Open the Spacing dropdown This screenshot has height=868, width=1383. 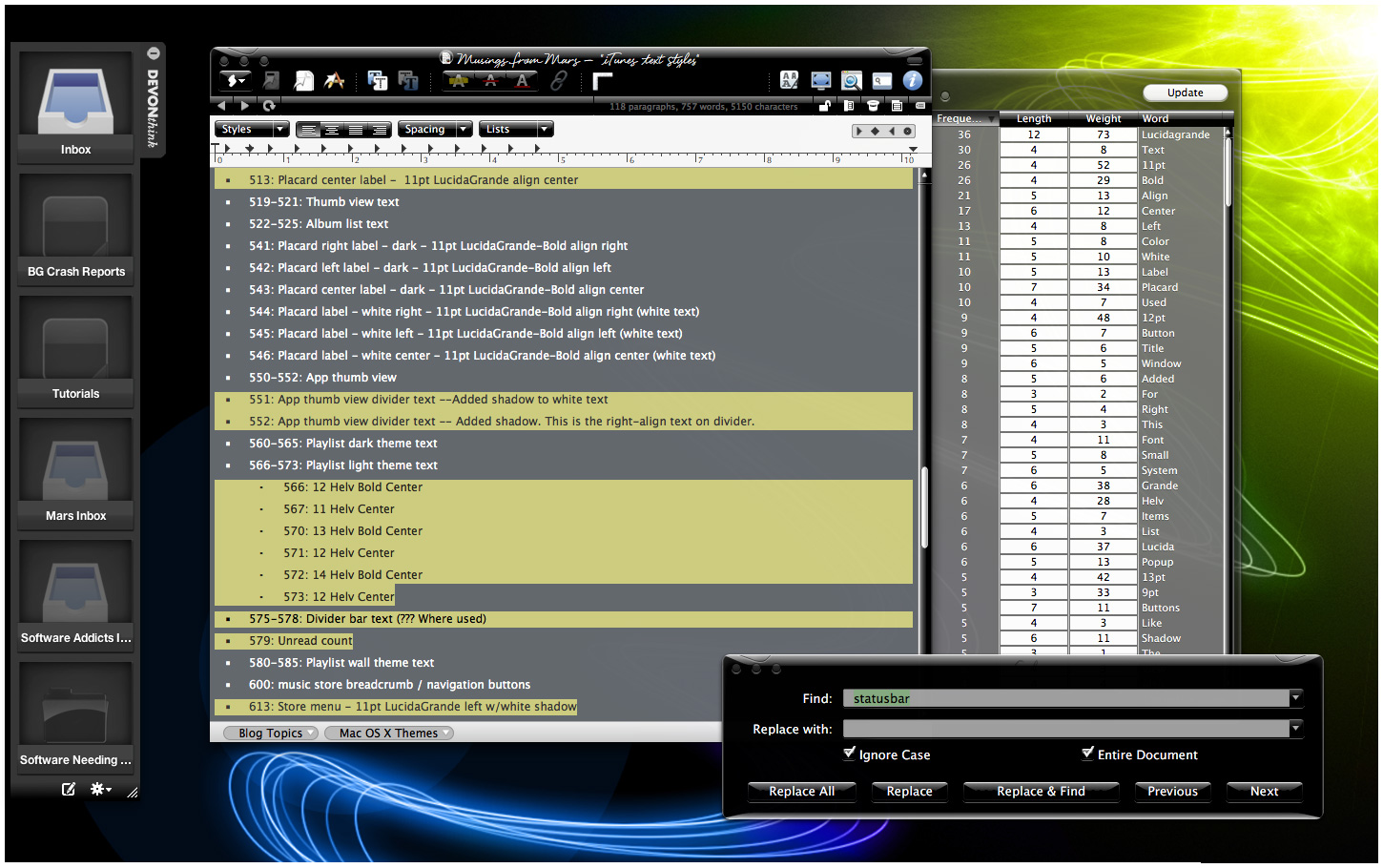[435, 130]
